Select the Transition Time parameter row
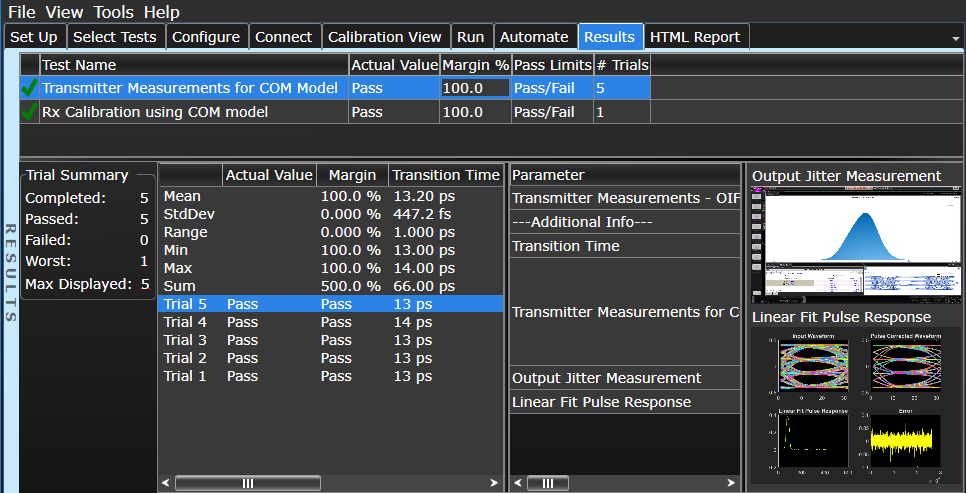The width and height of the screenshot is (966, 493). 625,246
